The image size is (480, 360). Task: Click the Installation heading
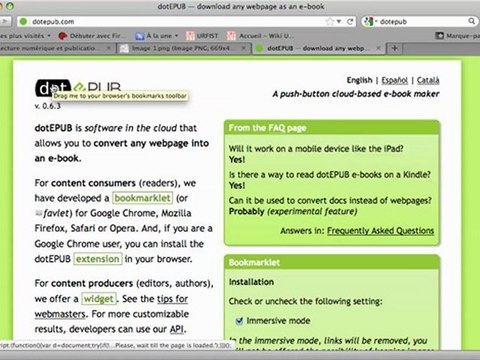[x=251, y=282]
